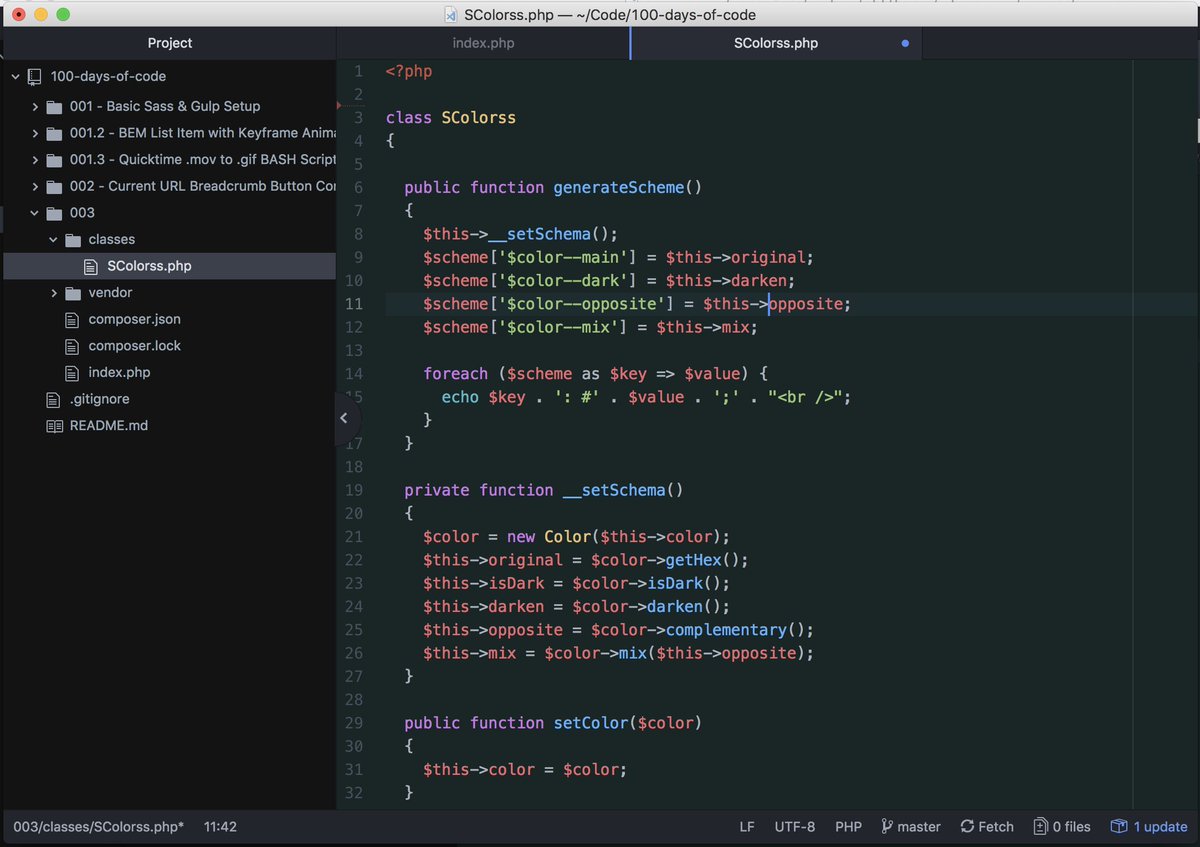Image resolution: width=1200 pixels, height=847 pixels.
Task: Expand the 002 - Current URL Breadcrumb folder
Action: point(35,186)
